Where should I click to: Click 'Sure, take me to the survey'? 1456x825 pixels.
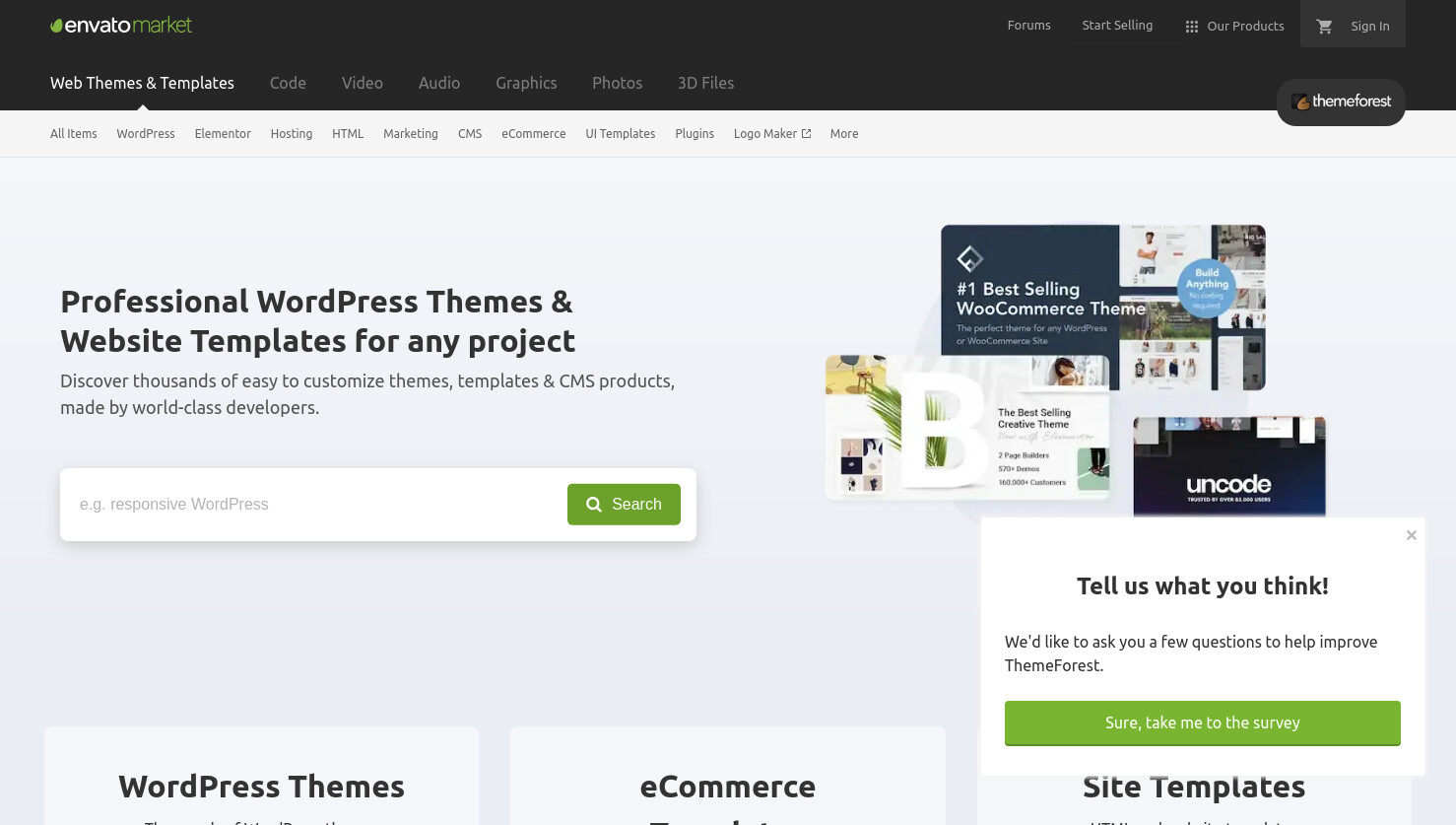(x=1203, y=723)
